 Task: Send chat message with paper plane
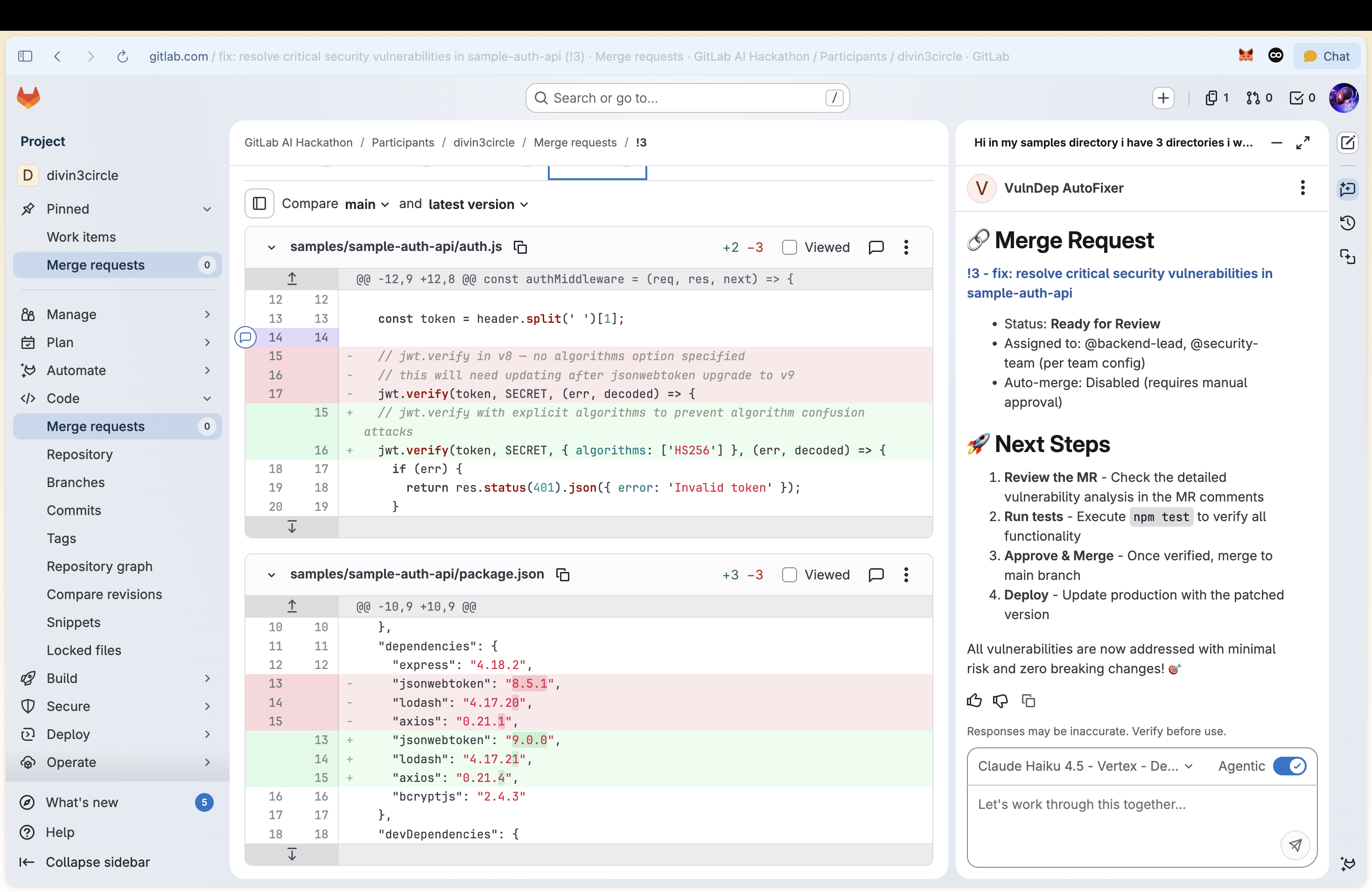pyautogui.click(x=1295, y=845)
